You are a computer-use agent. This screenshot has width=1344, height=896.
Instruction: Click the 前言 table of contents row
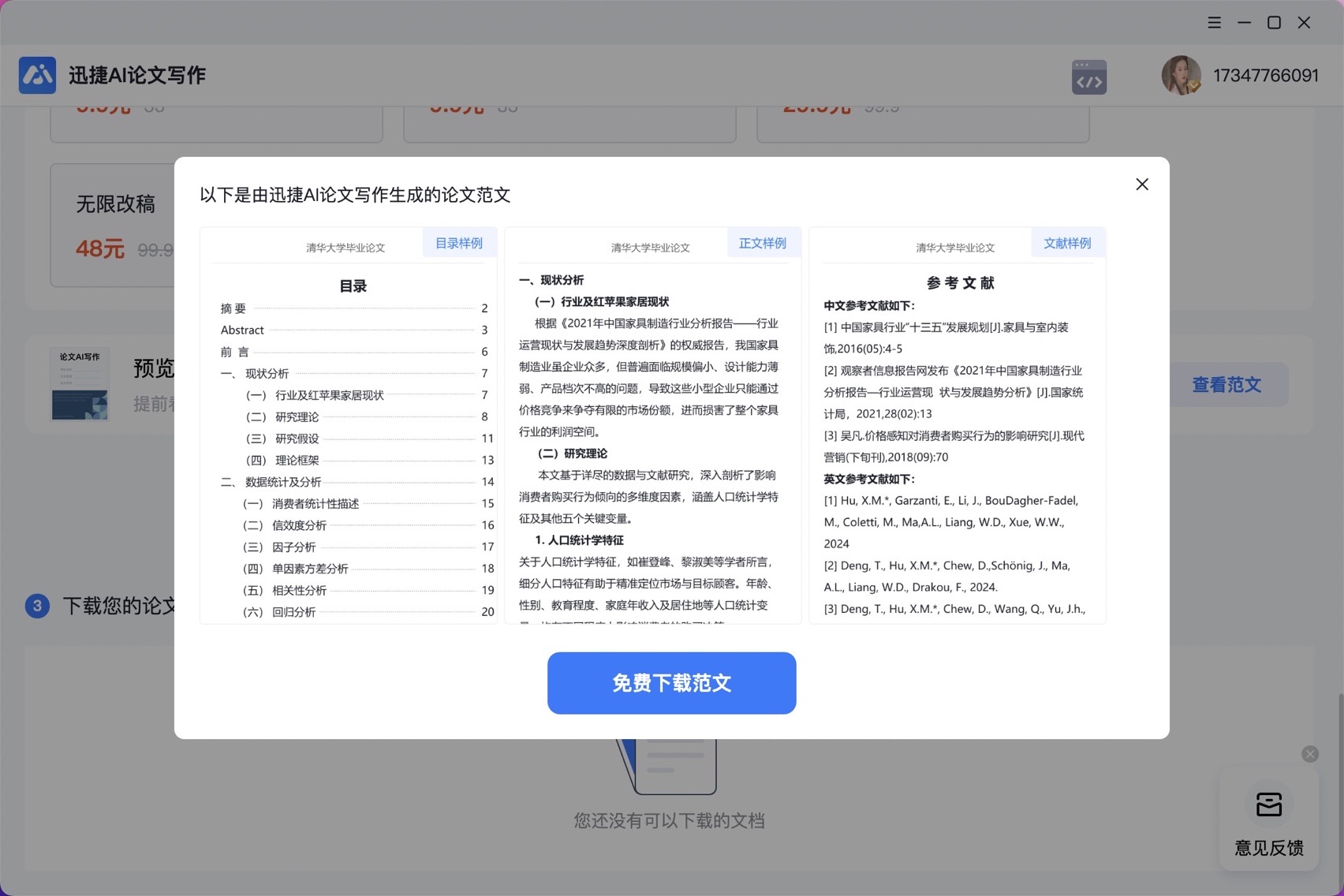(353, 352)
